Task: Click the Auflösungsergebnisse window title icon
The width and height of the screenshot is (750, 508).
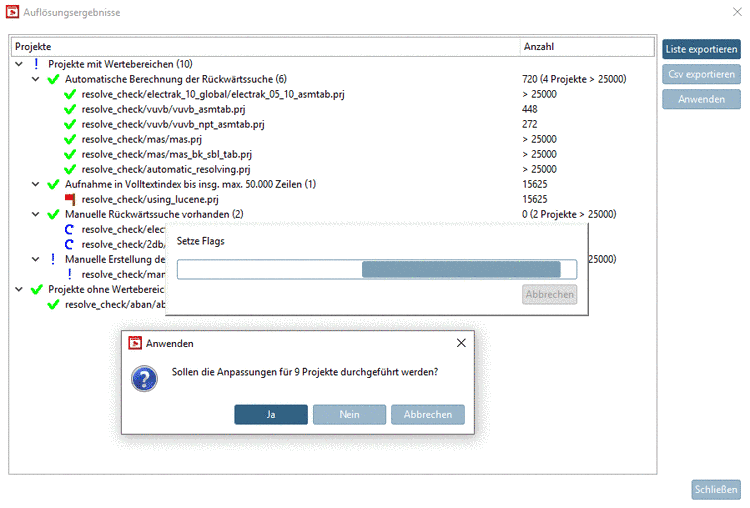Action: [x=12, y=12]
